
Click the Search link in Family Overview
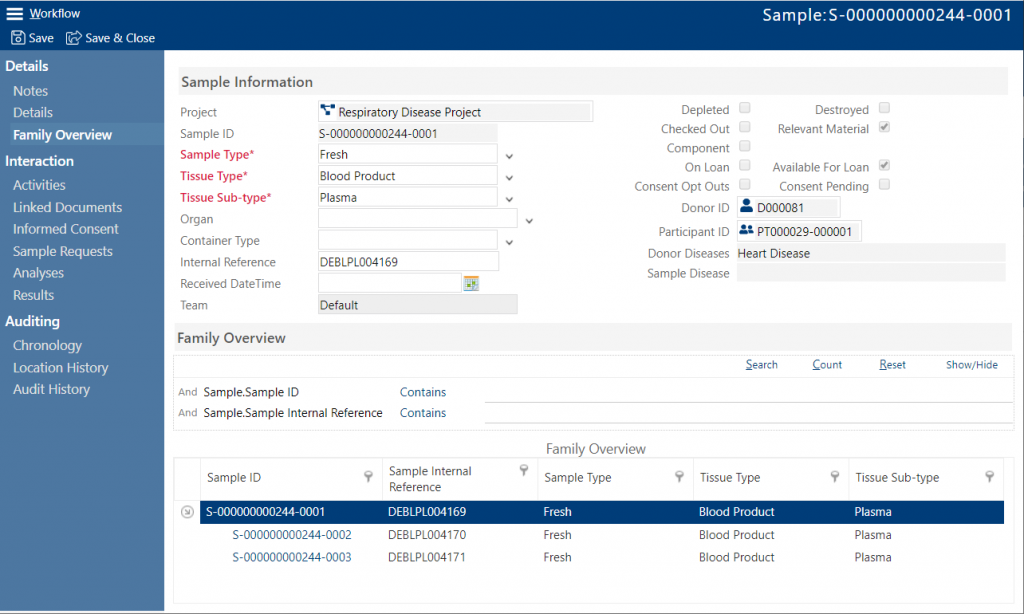(761, 364)
